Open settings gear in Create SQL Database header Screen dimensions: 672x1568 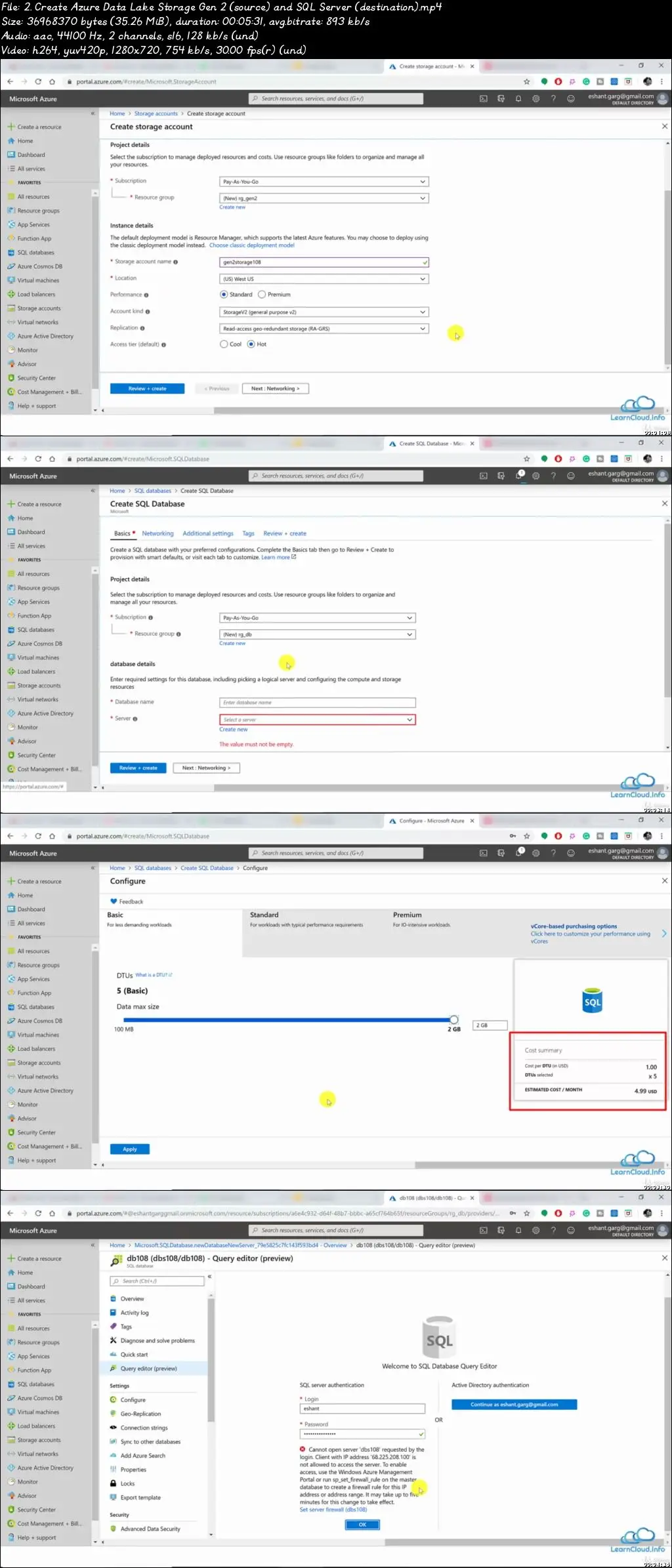coord(535,476)
